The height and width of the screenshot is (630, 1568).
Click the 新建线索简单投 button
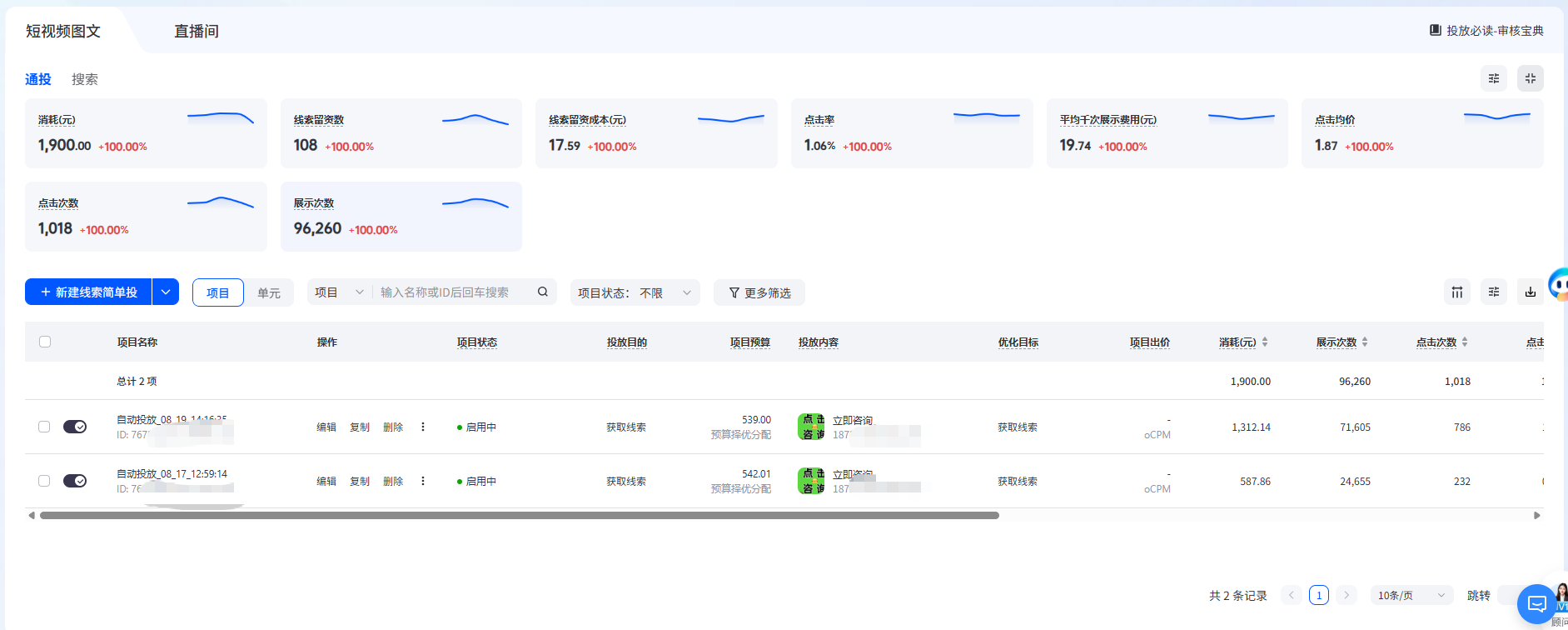coord(88,292)
